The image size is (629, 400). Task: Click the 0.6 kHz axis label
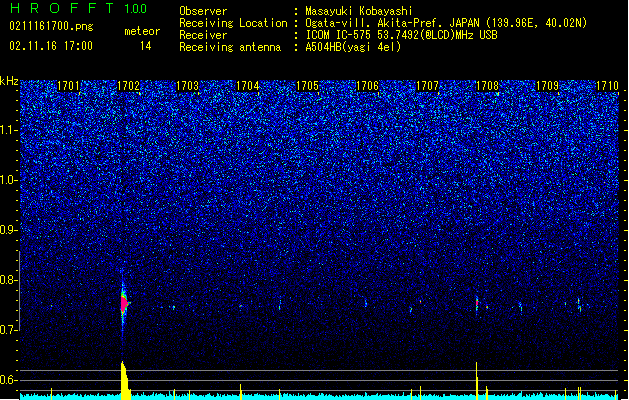tap(9, 380)
